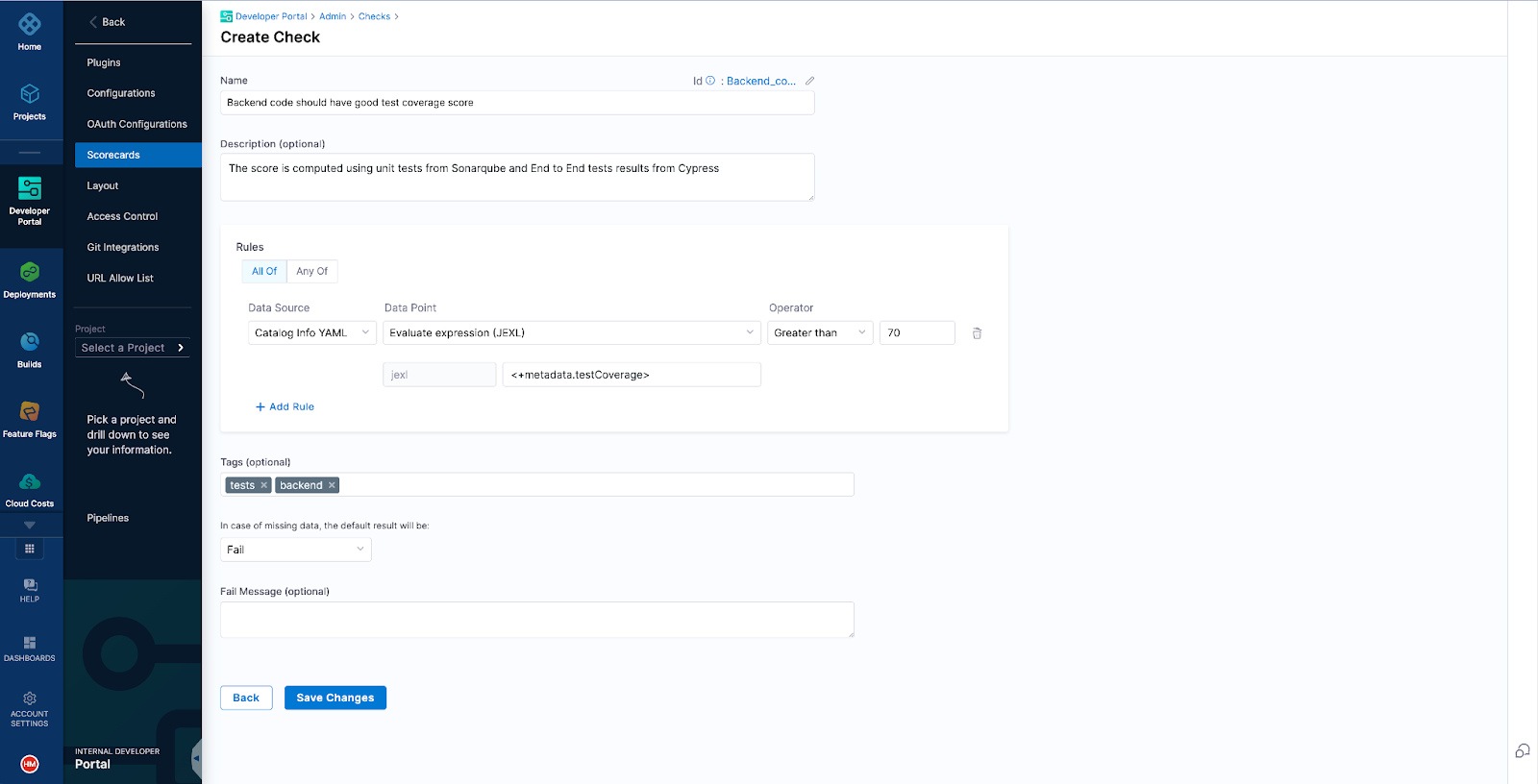Collapse the sidebar using edge handle
Image resolution: width=1538 pixels, height=784 pixels.
tap(196, 758)
